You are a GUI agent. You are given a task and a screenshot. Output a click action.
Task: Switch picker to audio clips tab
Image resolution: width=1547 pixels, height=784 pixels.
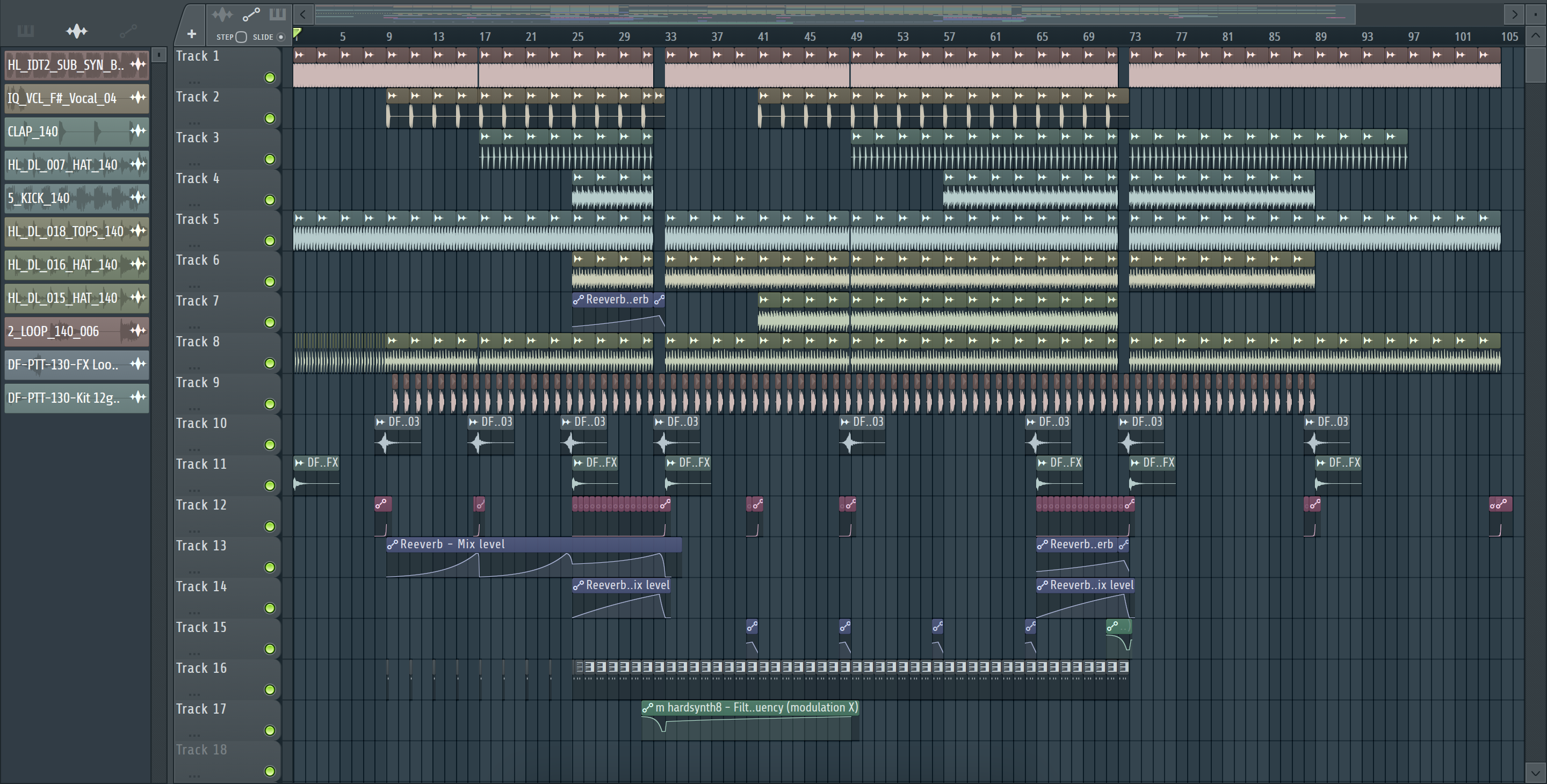[x=77, y=31]
